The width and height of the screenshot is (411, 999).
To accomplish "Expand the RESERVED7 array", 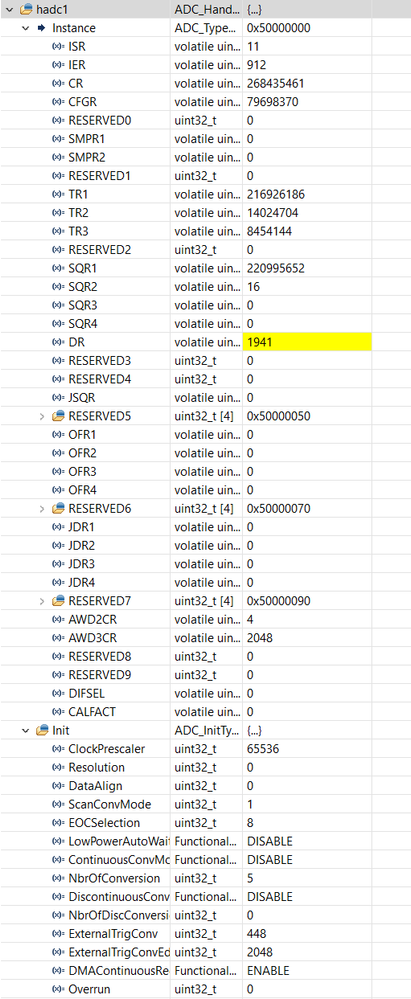I will click(x=42, y=601).
